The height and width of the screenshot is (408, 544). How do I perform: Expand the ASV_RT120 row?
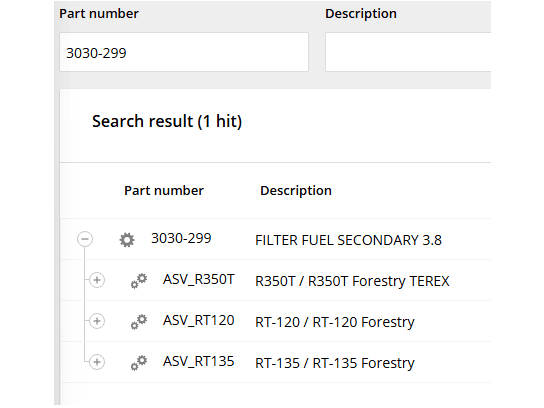97,321
